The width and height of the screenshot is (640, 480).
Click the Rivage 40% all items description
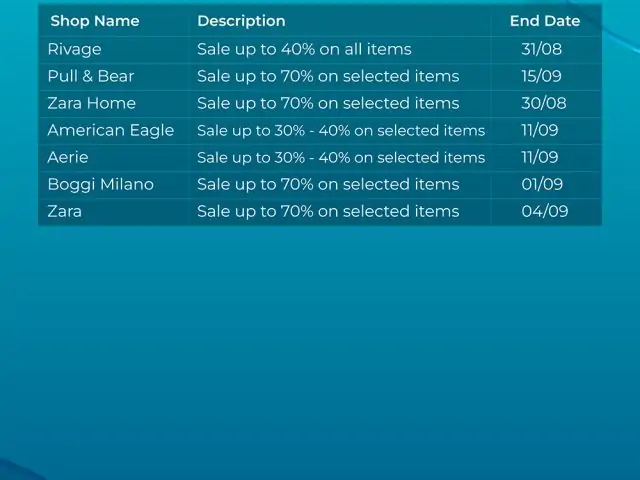click(x=304, y=49)
